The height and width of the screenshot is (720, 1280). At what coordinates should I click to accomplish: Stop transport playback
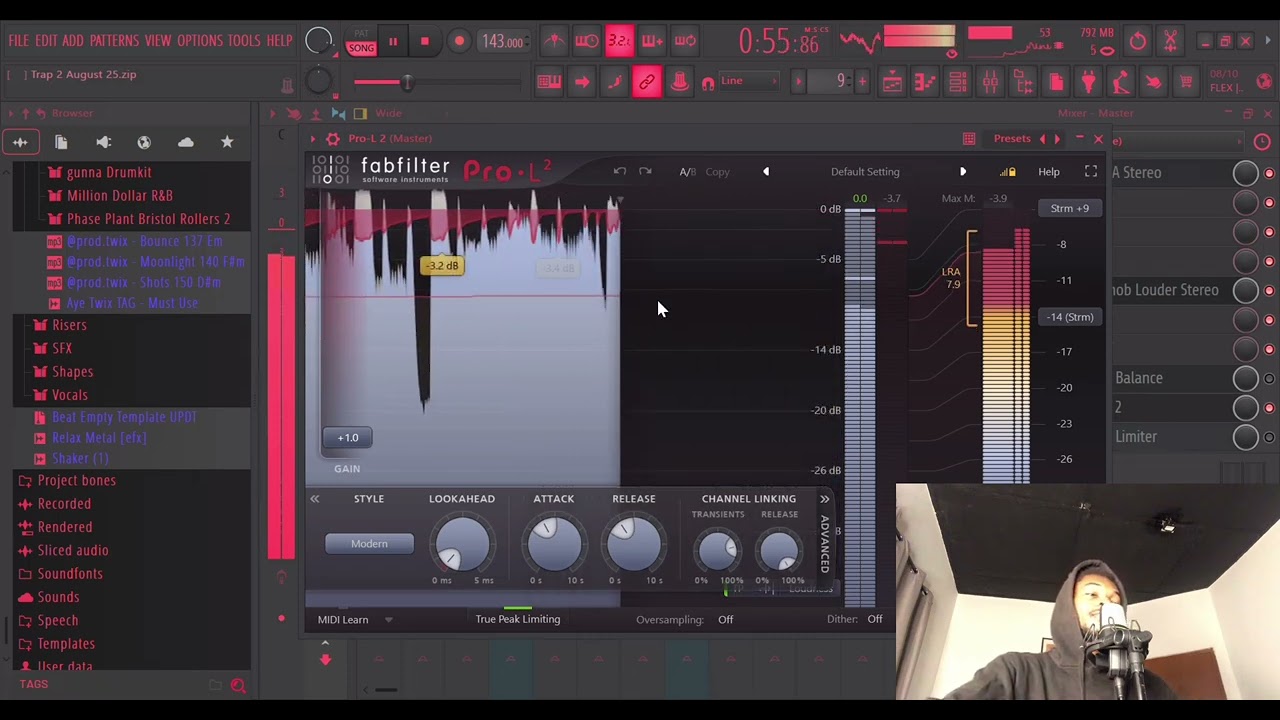[x=425, y=42]
